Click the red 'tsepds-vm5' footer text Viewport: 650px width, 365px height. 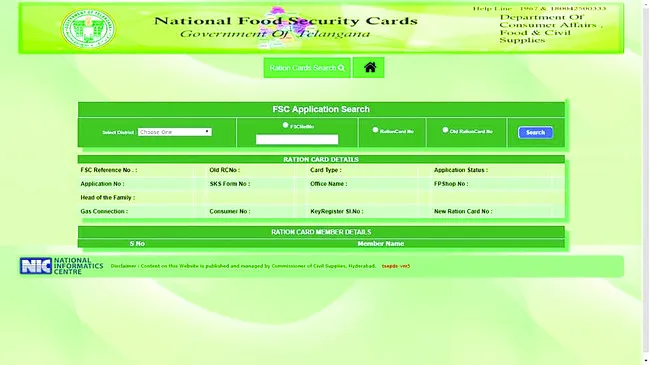[x=396, y=266]
